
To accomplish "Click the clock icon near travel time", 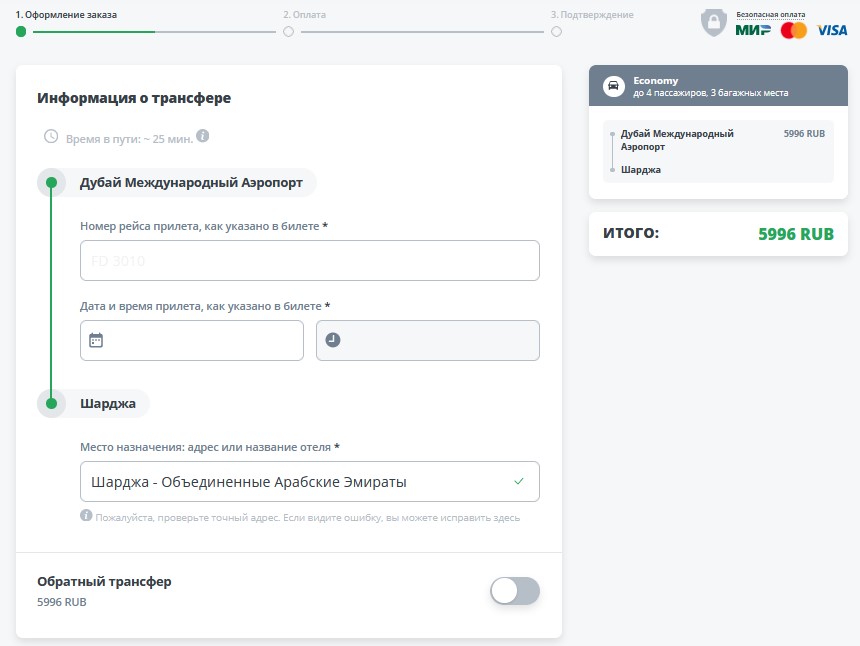I will tap(51, 136).
